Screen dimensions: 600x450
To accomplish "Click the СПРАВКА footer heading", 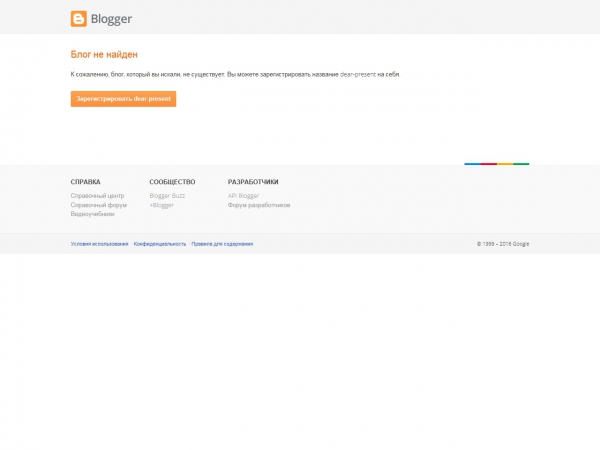I will [85, 182].
